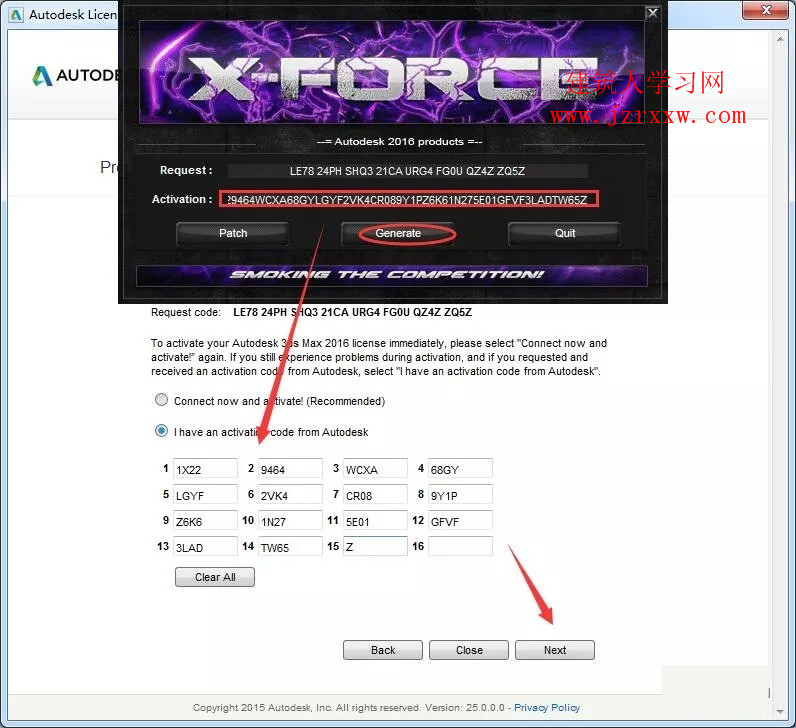Click activation code field 5 containing LGYF

[x=205, y=494]
